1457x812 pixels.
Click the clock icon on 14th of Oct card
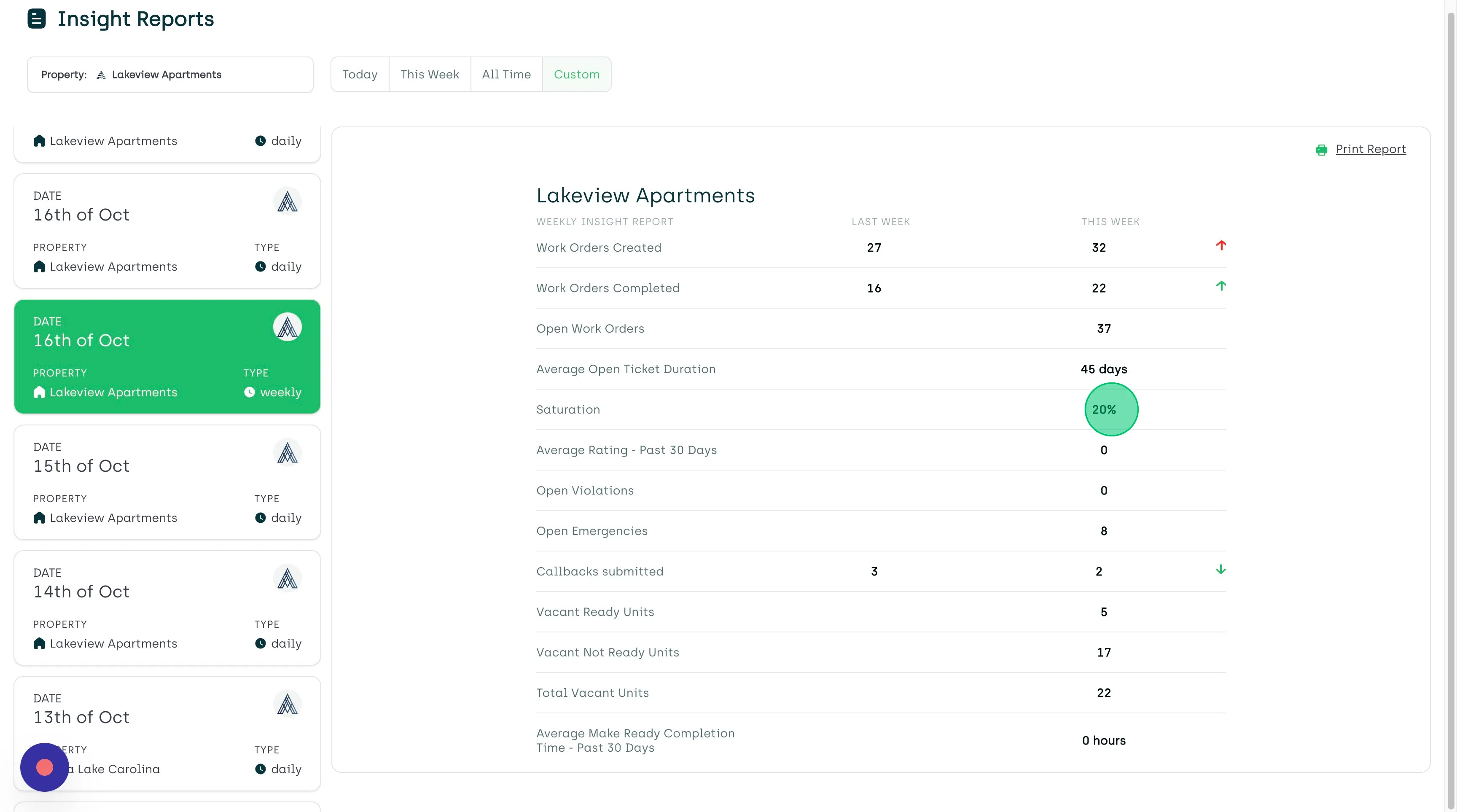pos(260,643)
